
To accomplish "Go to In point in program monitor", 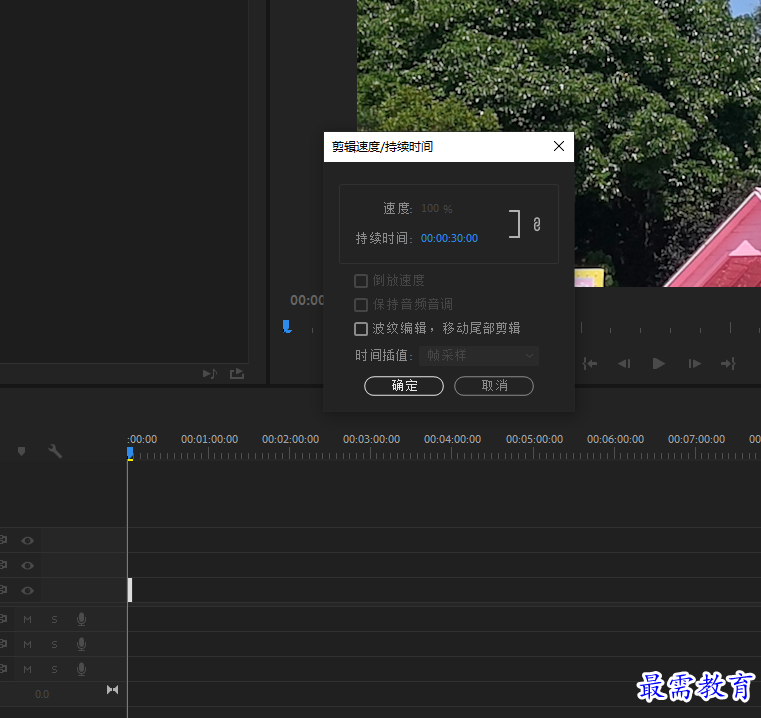I will (590, 363).
